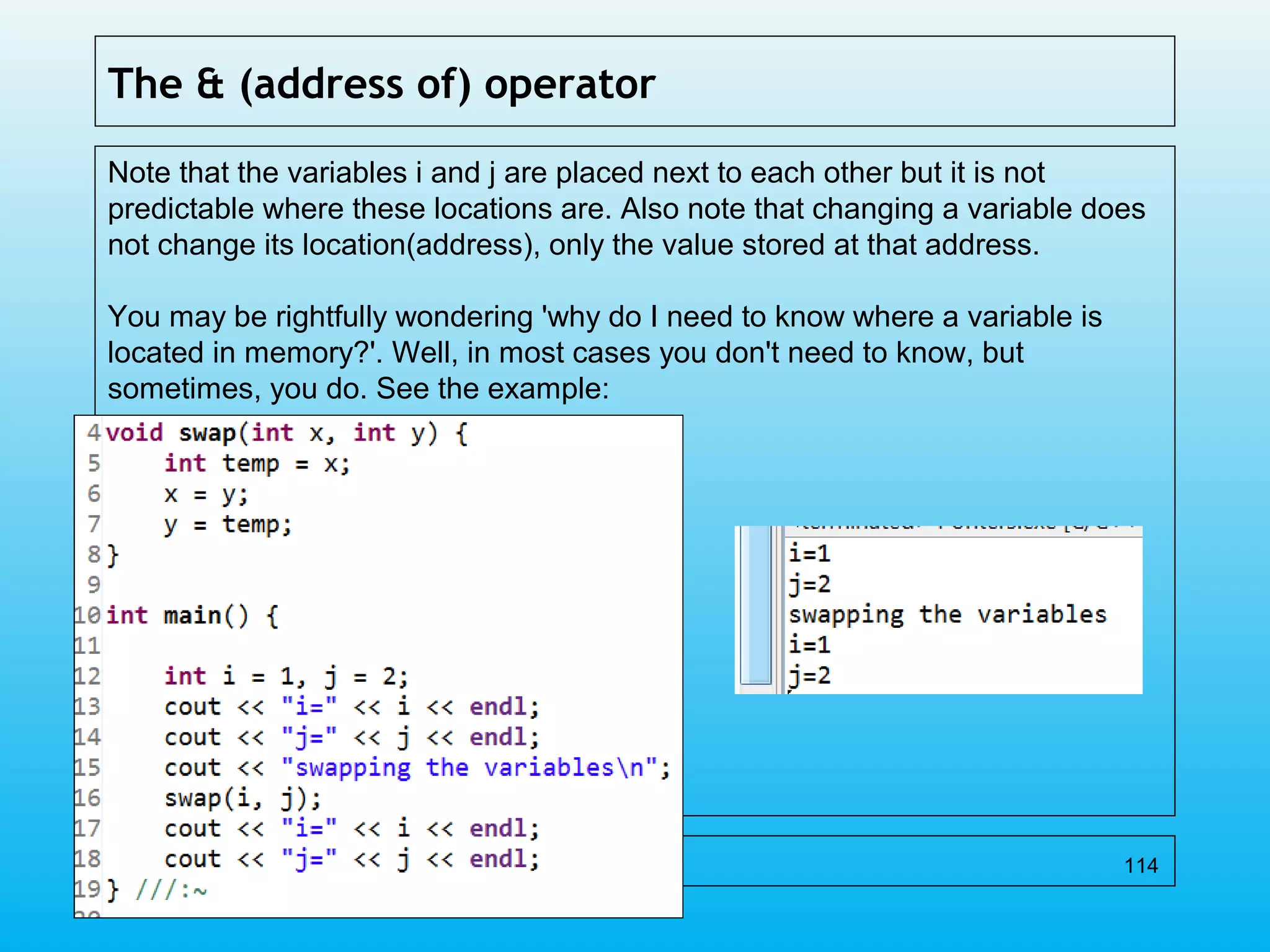Image resolution: width=1270 pixels, height=952 pixels.
Task: Click line number 16 in code gutter
Action: click(x=87, y=798)
